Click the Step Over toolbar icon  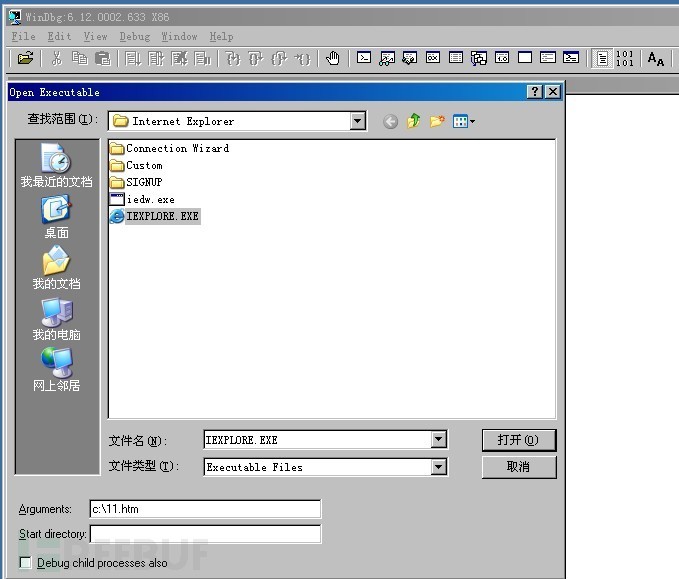point(256,58)
